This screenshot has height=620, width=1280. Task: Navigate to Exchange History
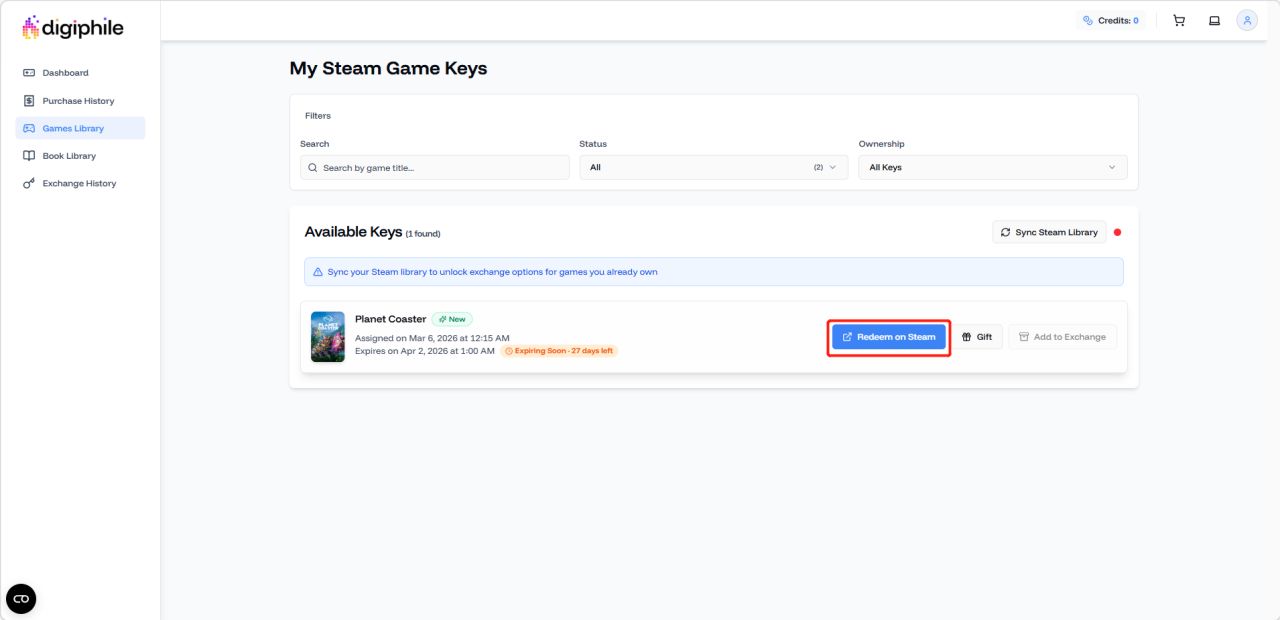79,184
